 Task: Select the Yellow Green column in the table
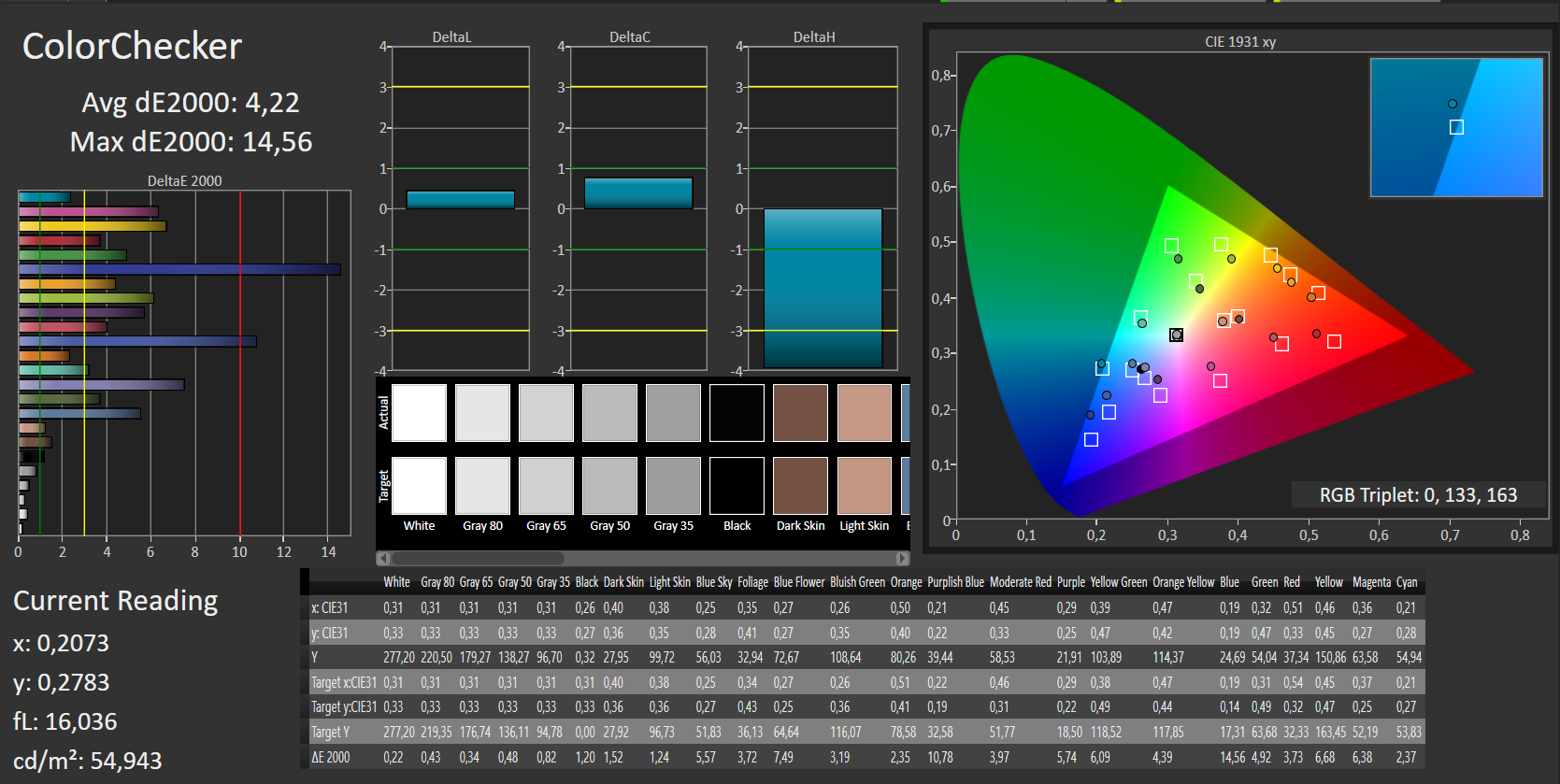(x=1118, y=582)
